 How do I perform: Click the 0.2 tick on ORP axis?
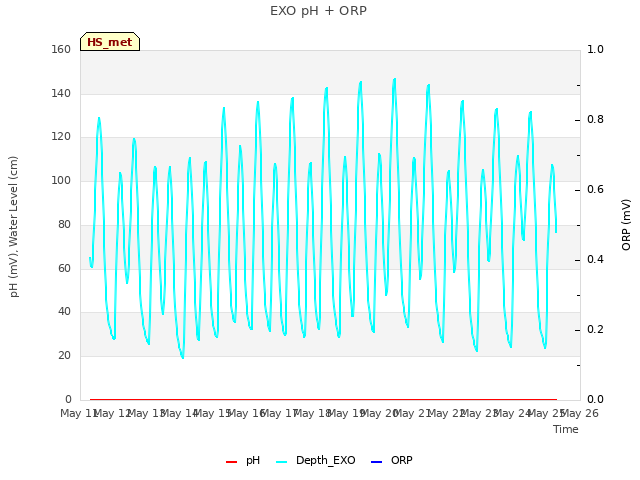point(595,329)
